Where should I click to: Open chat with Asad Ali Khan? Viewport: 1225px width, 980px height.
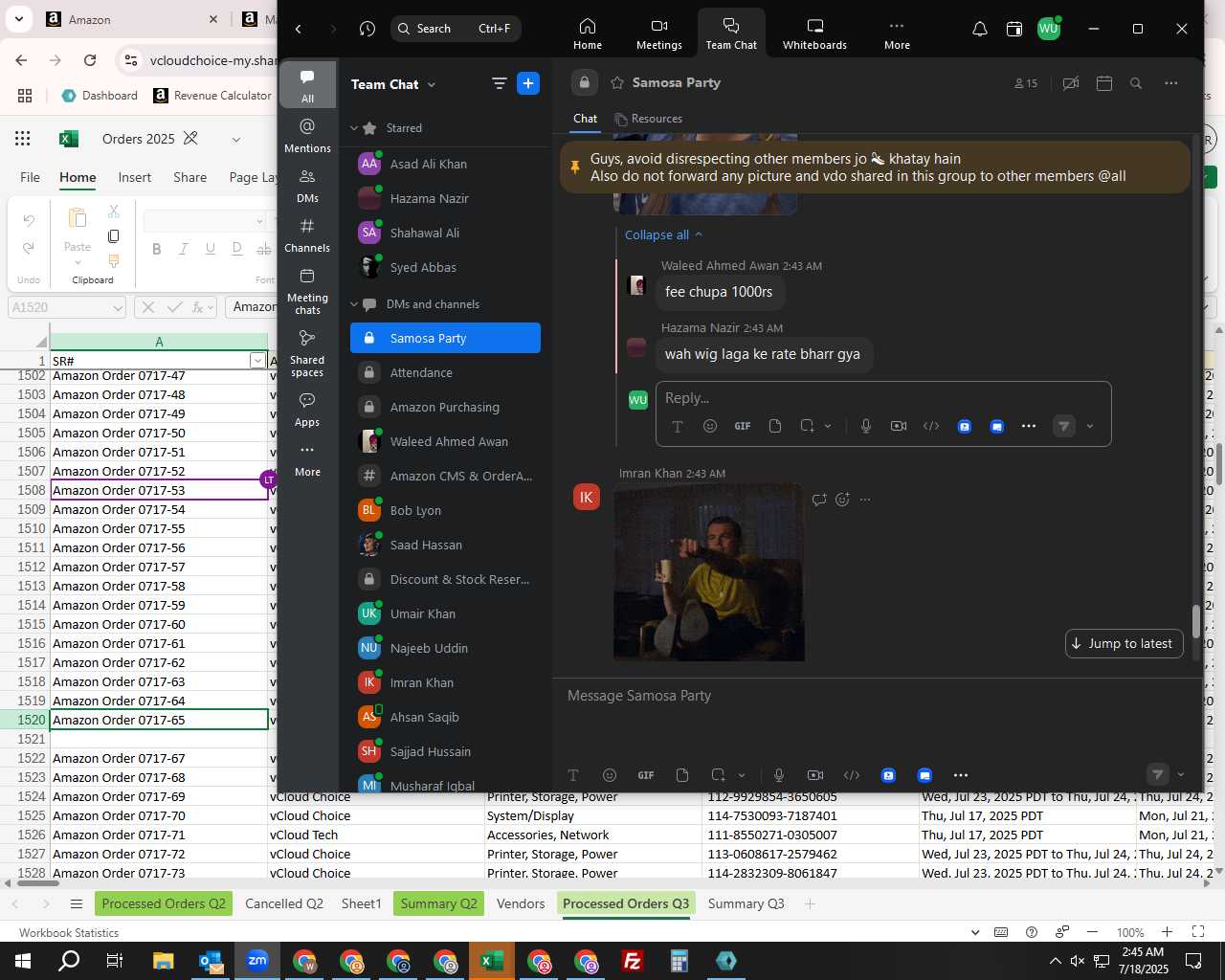pyautogui.click(x=445, y=164)
